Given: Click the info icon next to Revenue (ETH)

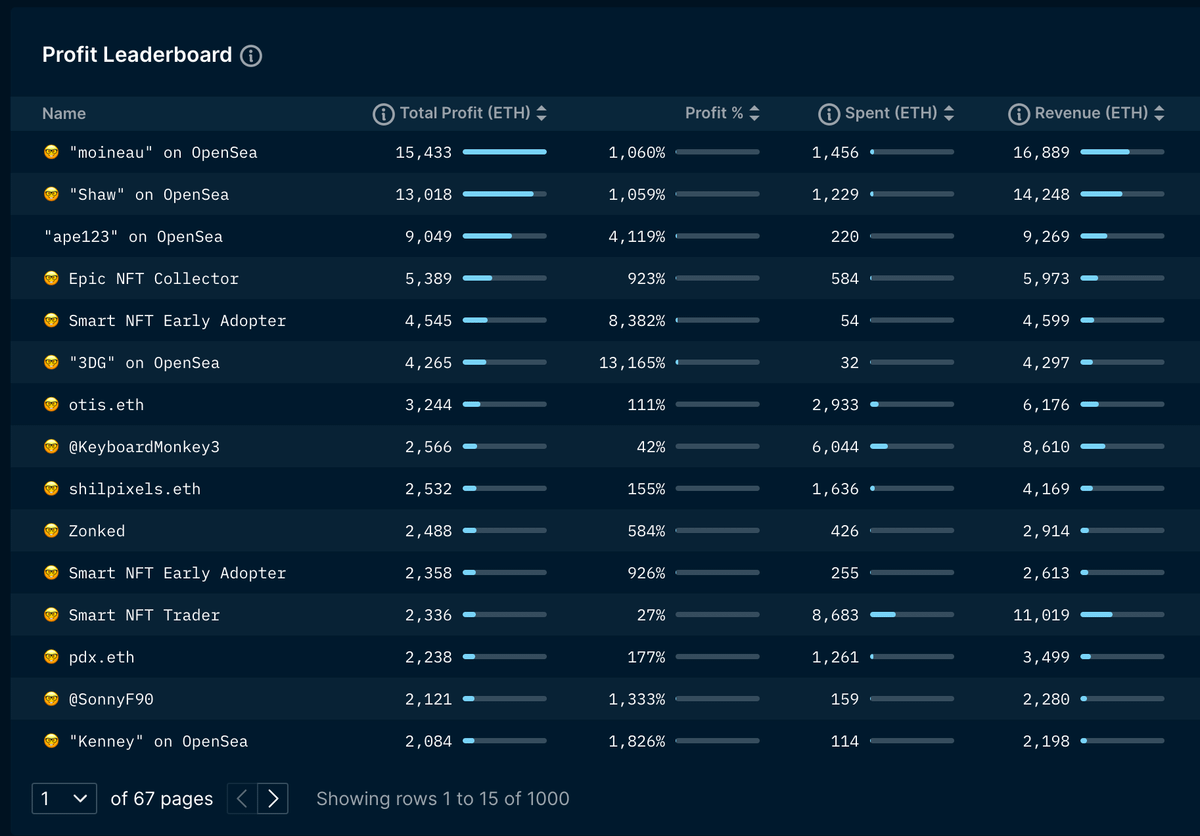Looking at the screenshot, I should [1018, 114].
